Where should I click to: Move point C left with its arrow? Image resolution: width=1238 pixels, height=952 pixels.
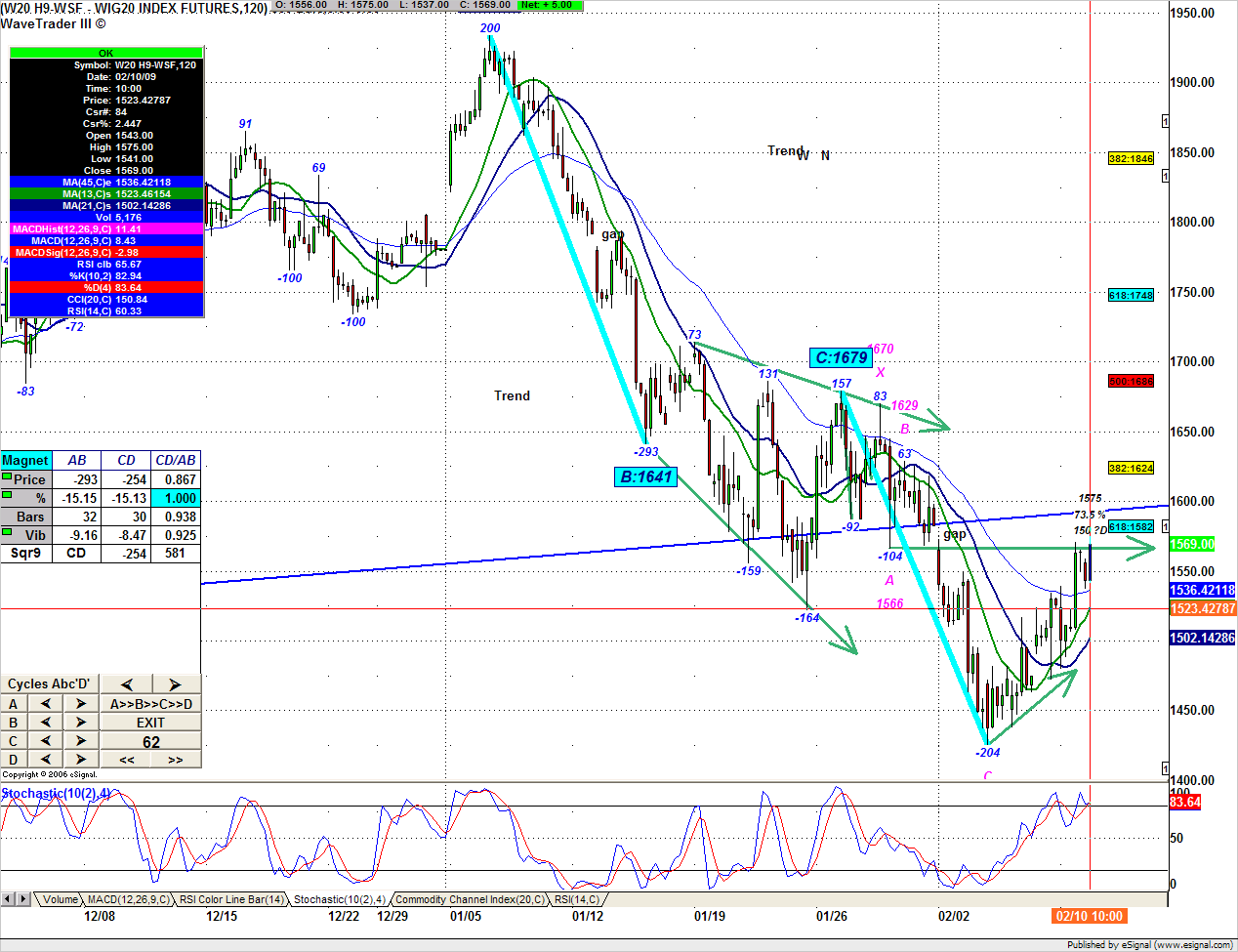click(x=46, y=741)
